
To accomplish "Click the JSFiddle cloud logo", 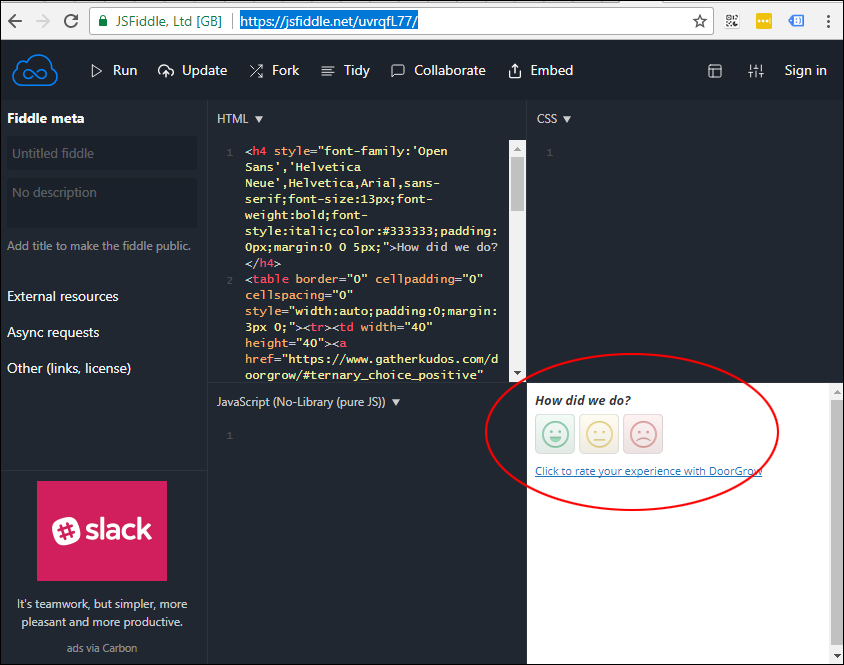I will coord(35,71).
